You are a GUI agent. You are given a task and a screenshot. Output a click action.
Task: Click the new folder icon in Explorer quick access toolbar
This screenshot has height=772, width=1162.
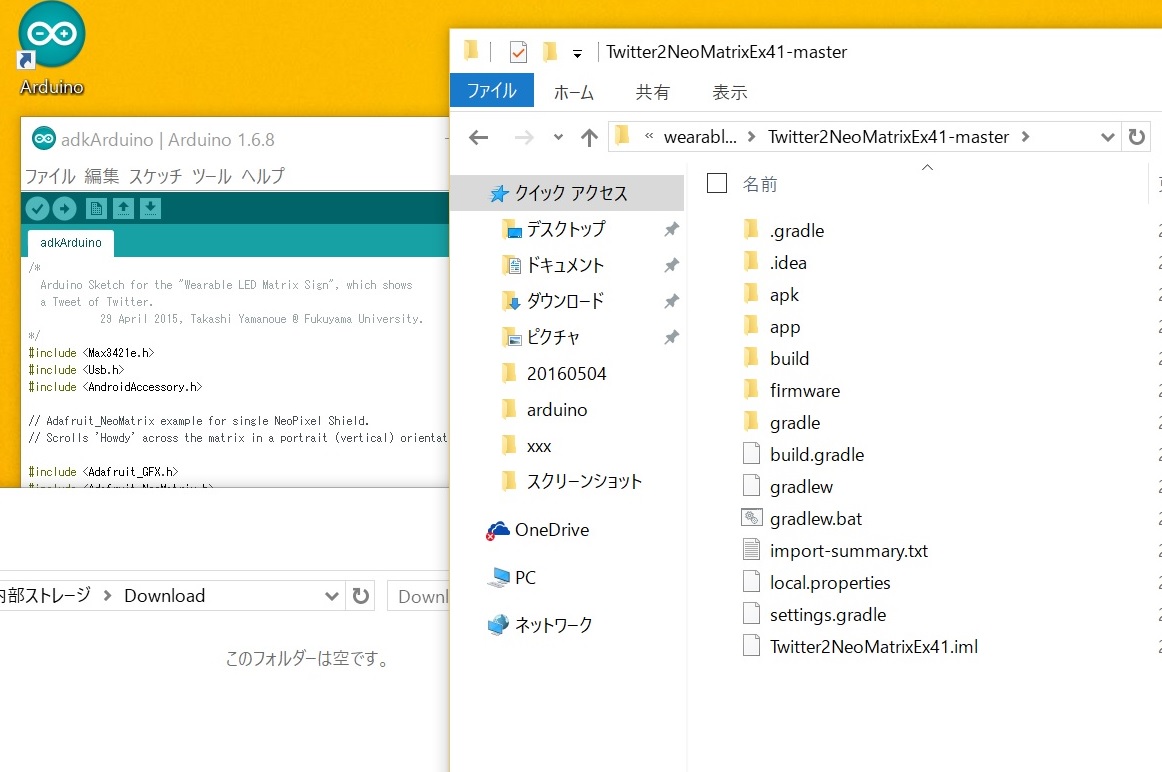click(x=549, y=51)
